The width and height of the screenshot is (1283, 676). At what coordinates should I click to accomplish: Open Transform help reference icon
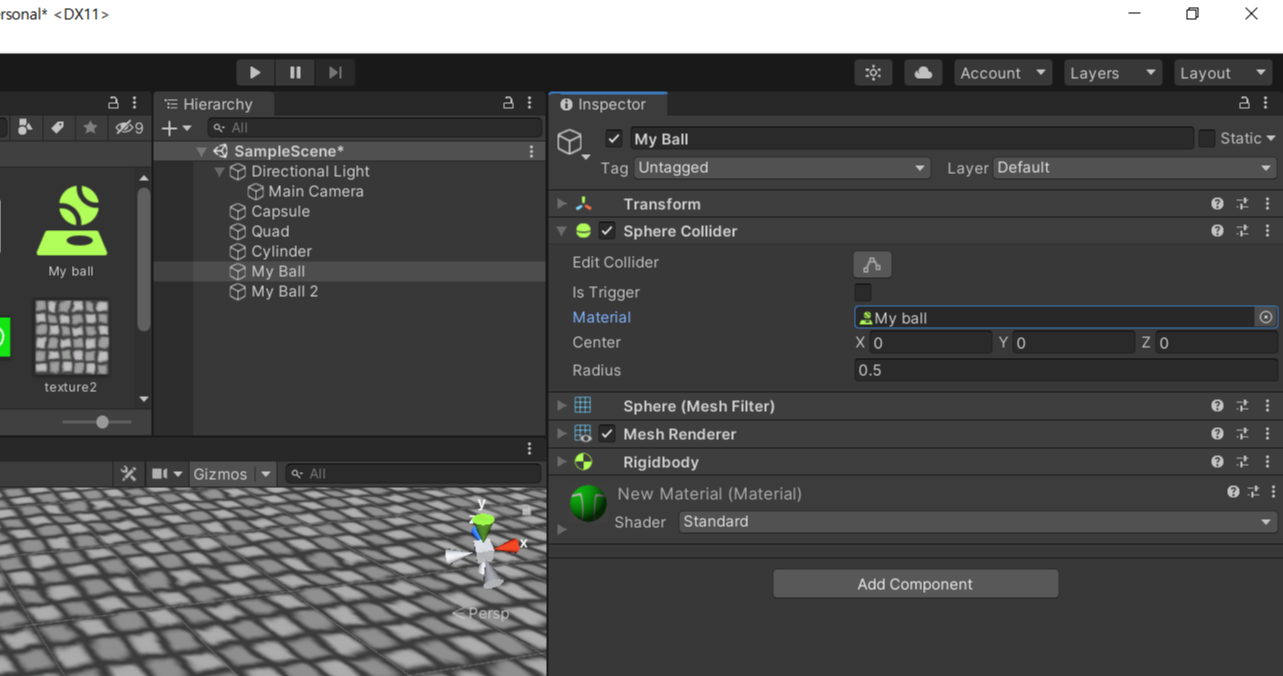click(x=1217, y=204)
